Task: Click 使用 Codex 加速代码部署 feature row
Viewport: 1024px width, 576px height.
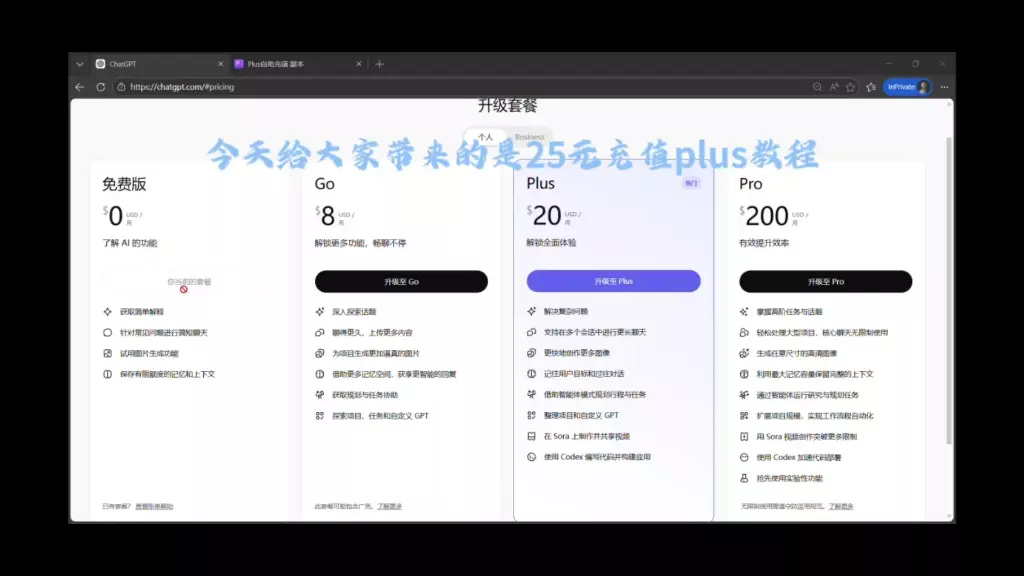Action: 790,457
